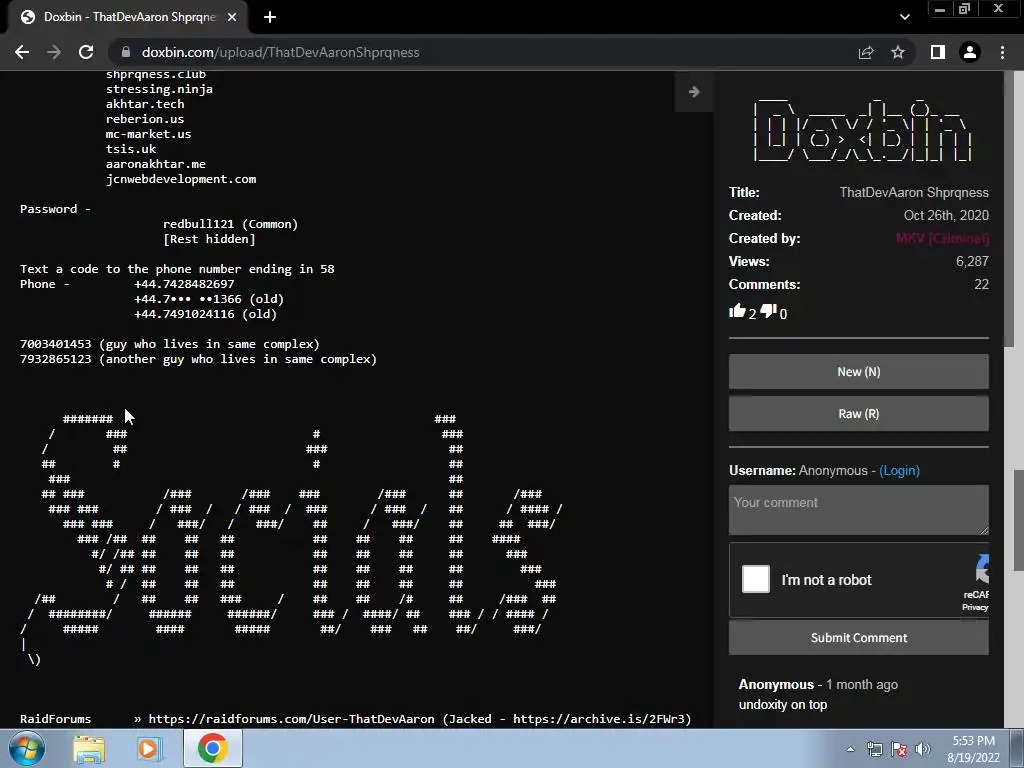This screenshot has width=1024, height=768.
Task: Click network tray icon
Action: click(x=874, y=749)
